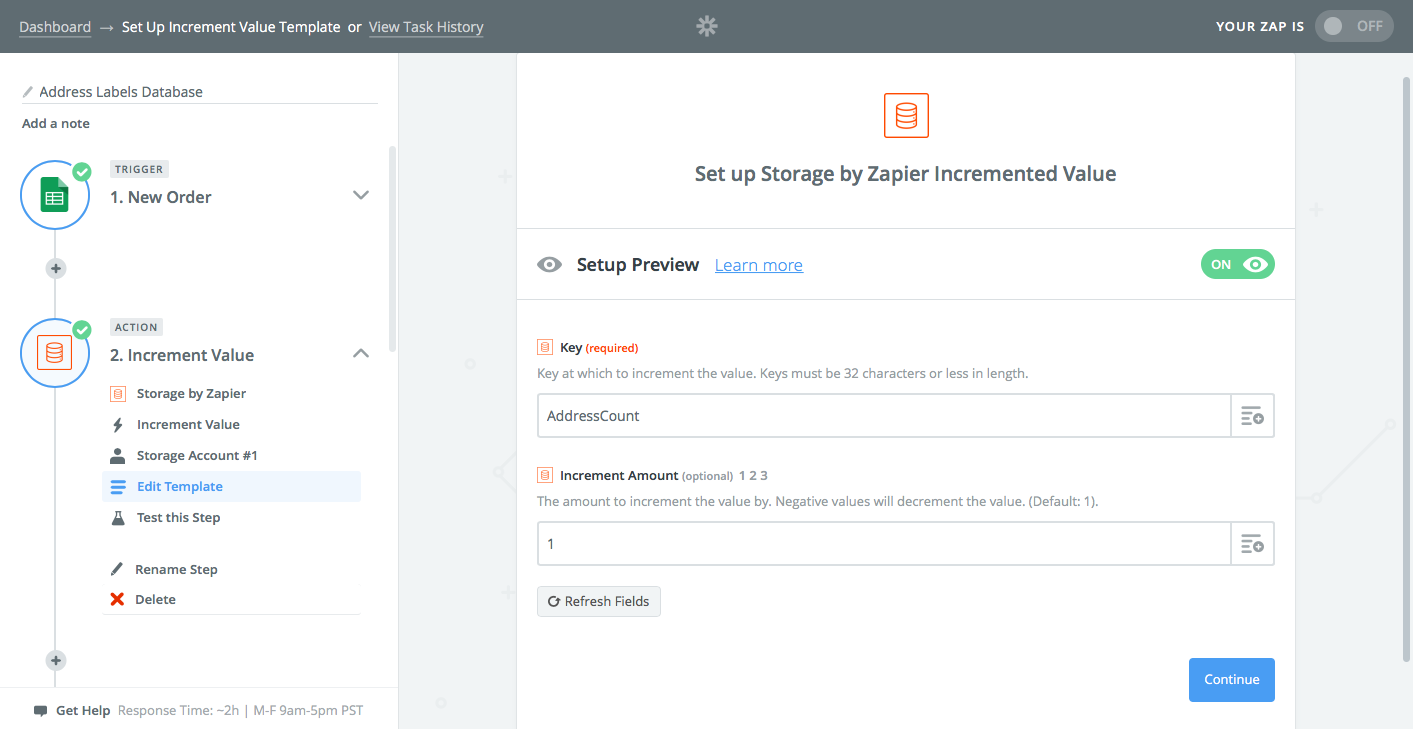Image resolution: width=1413 pixels, height=729 pixels.
Task: Click the Set Up Increment Value Template breadcrumb
Action: tap(231, 27)
